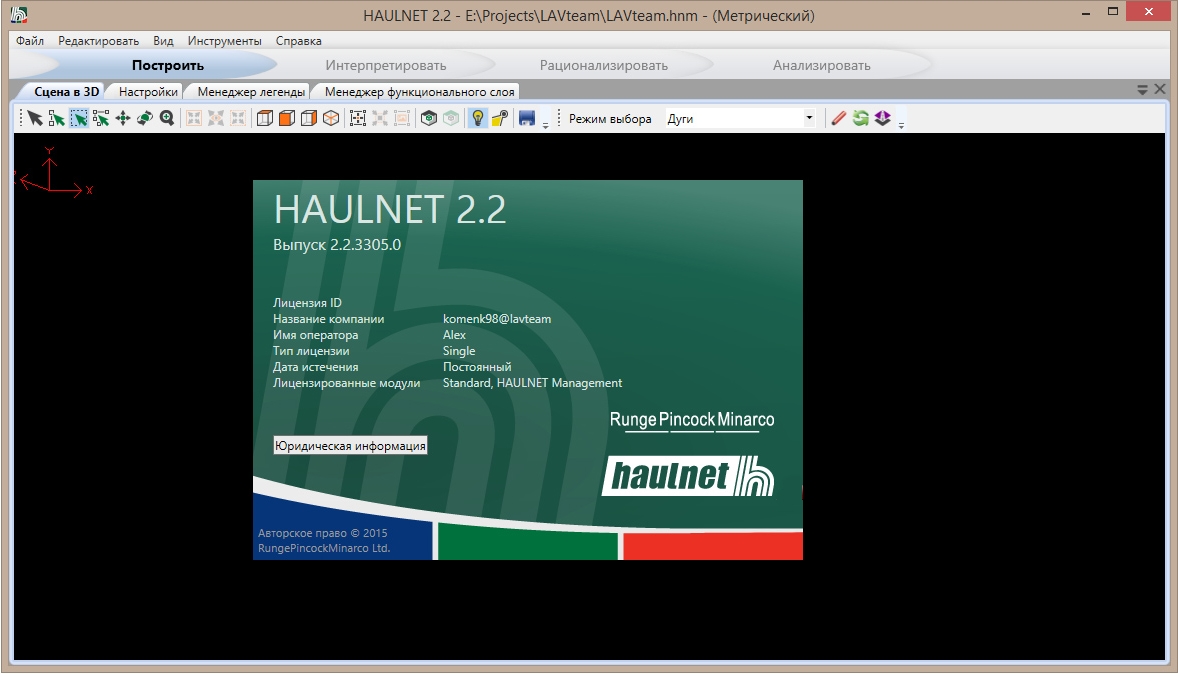Click the Standard, HAULNET Management modules text

click(532, 382)
